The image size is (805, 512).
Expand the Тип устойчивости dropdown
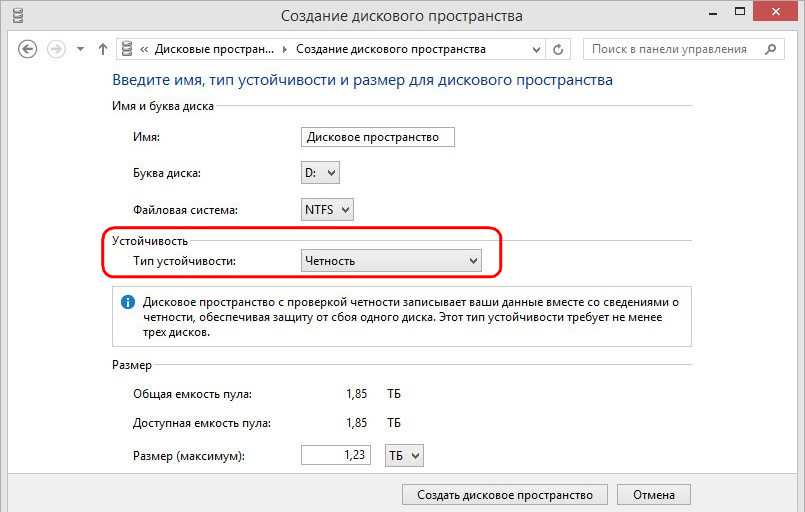pos(391,261)
